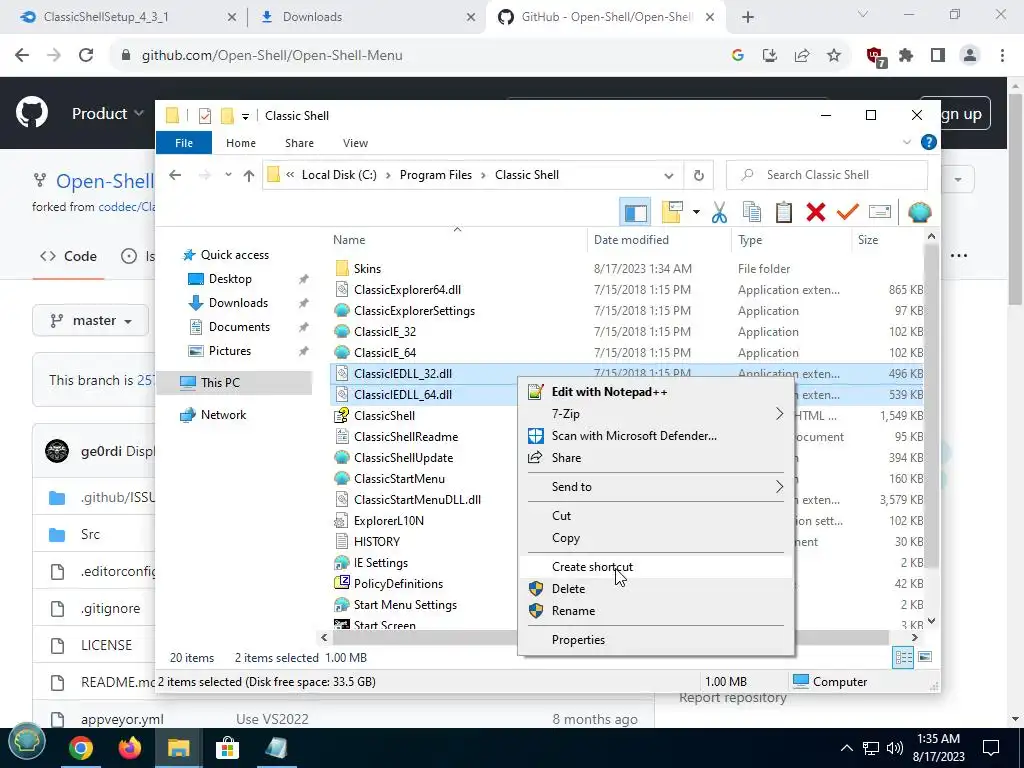Open the GitHub Code tab
The width and height of the screenshot is (1024, 768).
(69, 257)
